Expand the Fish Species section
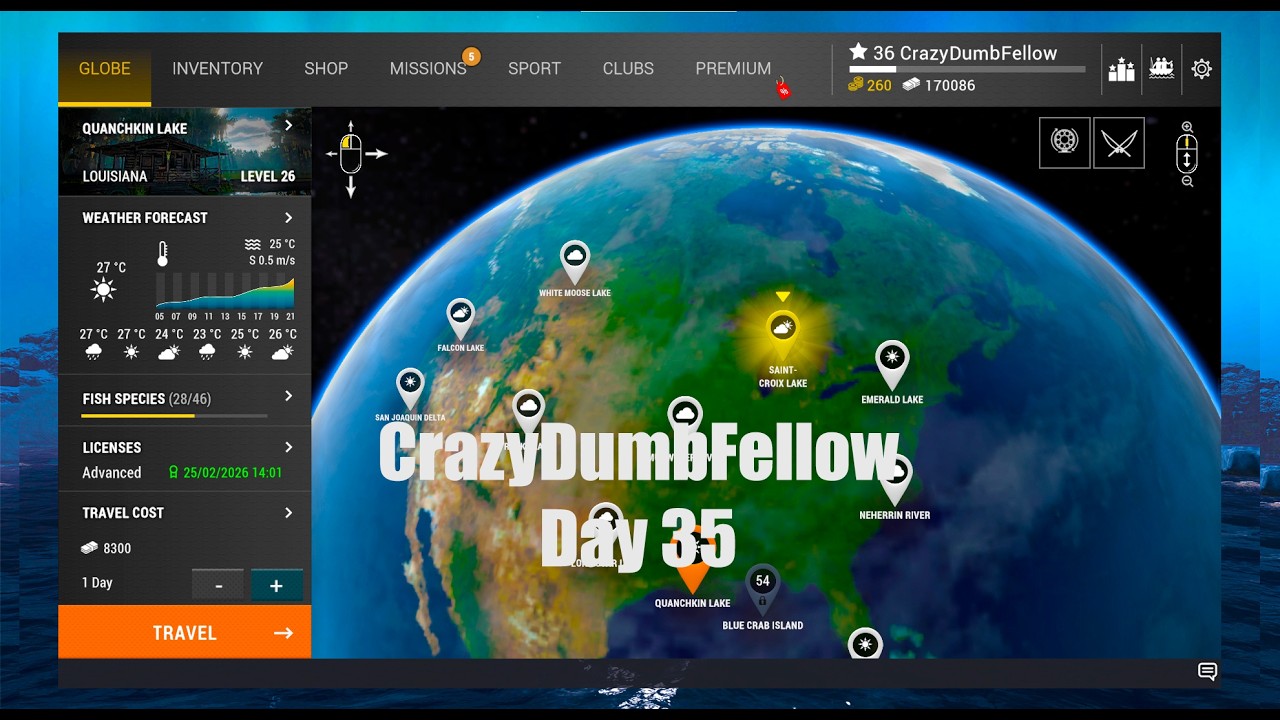The height and width of the screenshot is (720, 1280). pos(288,397)
